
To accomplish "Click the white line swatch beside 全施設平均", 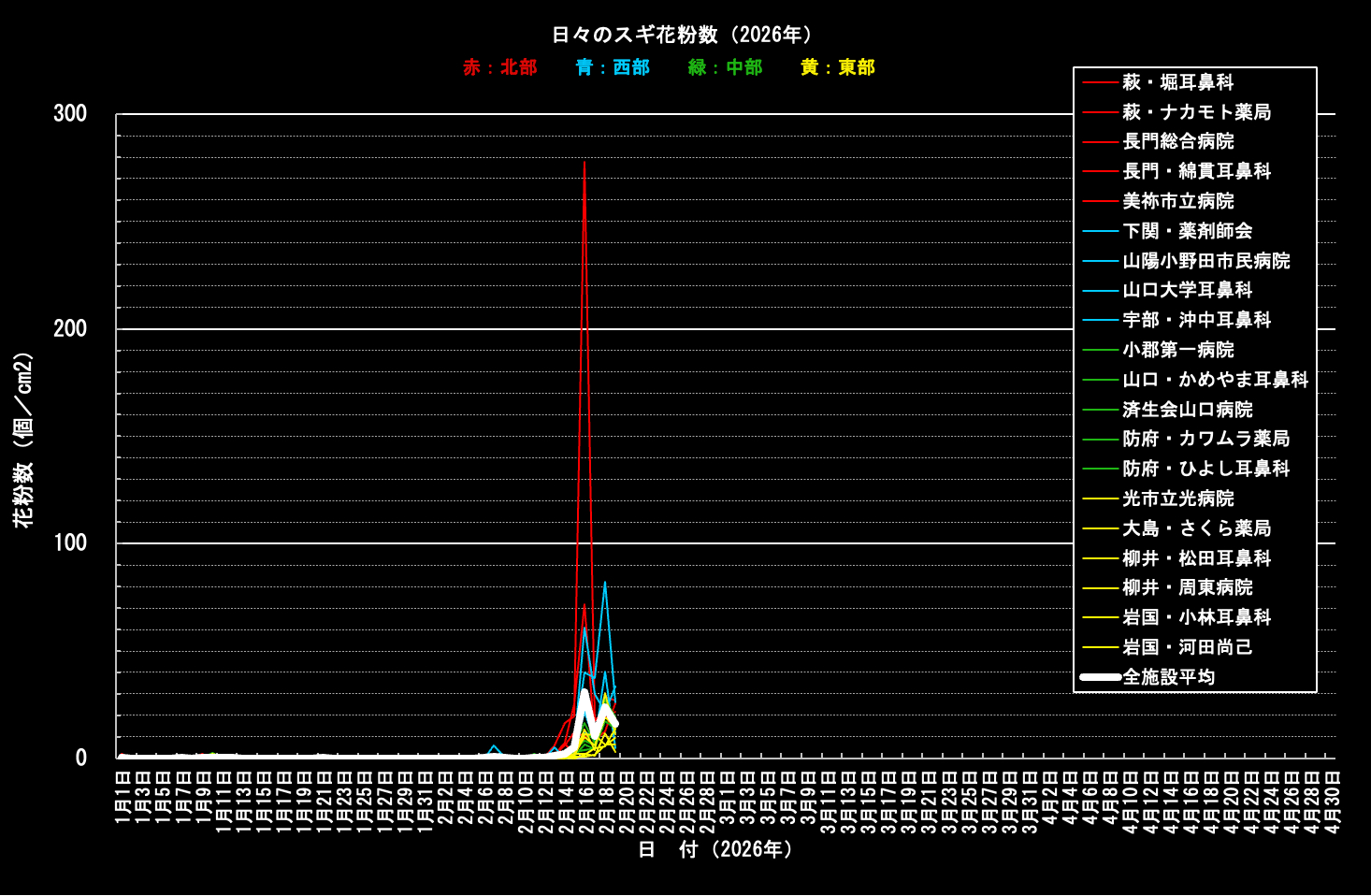I will point(1100,677).
